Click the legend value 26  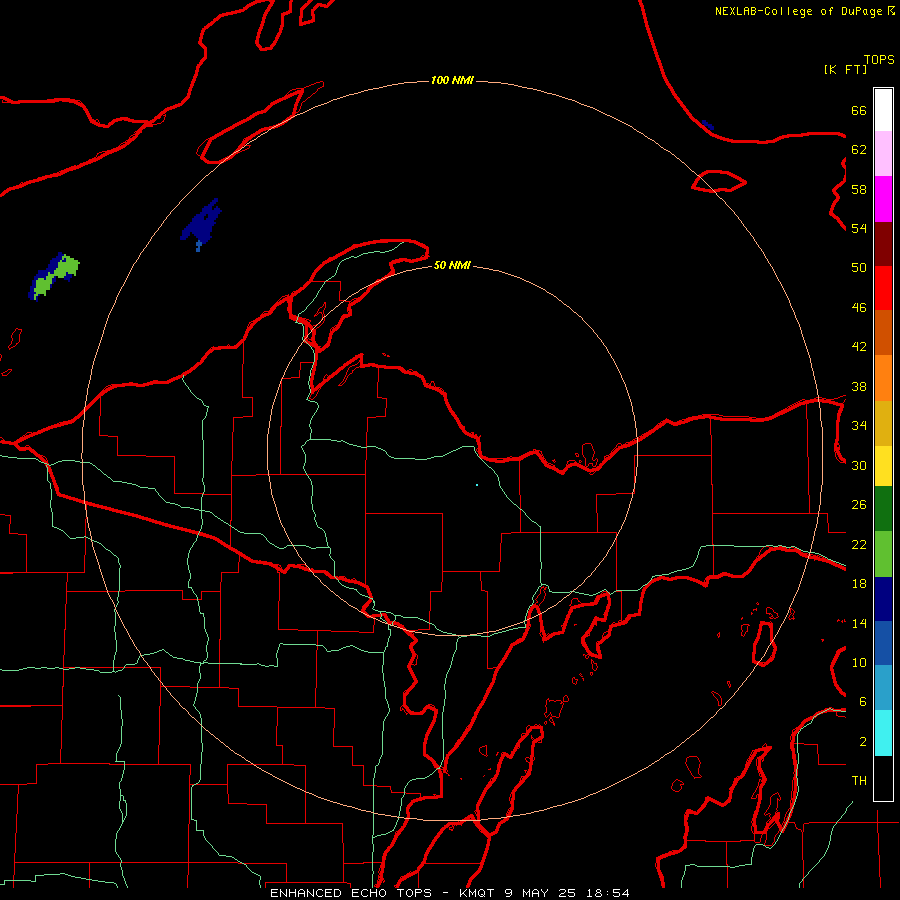(x=859, y=505)
